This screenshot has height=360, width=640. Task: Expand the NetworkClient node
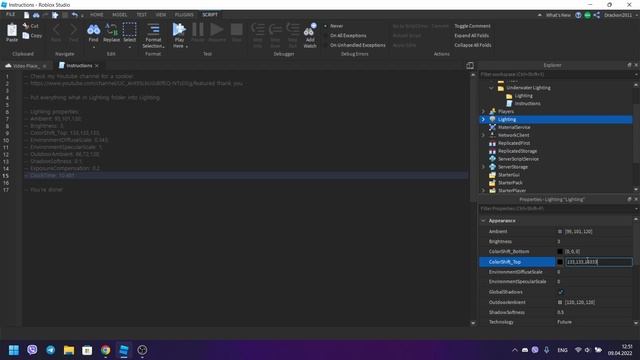483,135
